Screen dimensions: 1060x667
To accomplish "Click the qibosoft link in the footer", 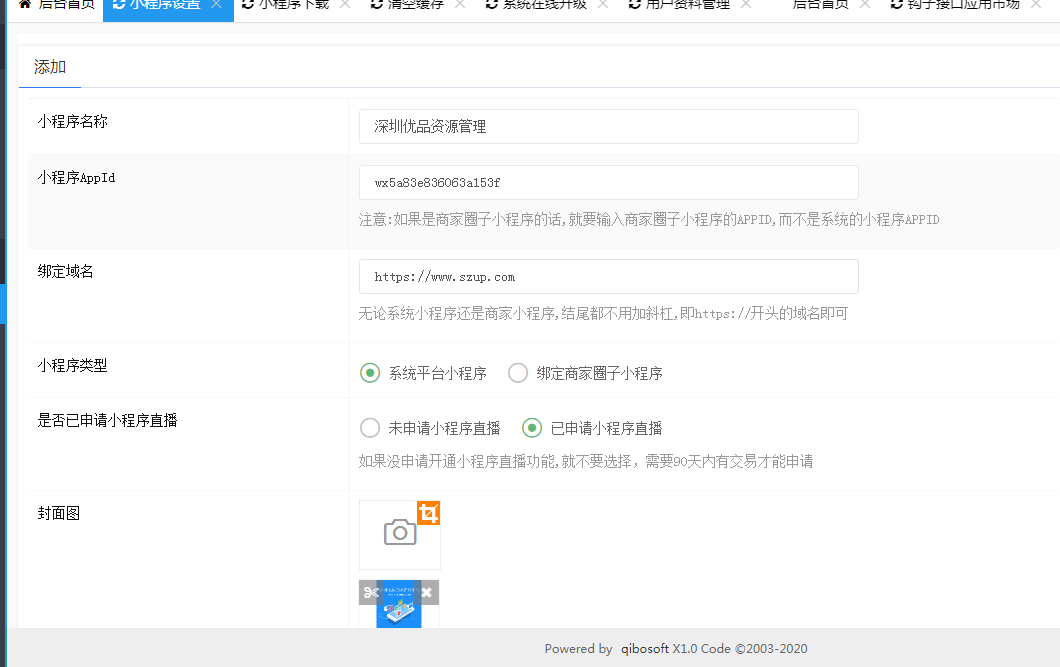I will pos(645,648).
